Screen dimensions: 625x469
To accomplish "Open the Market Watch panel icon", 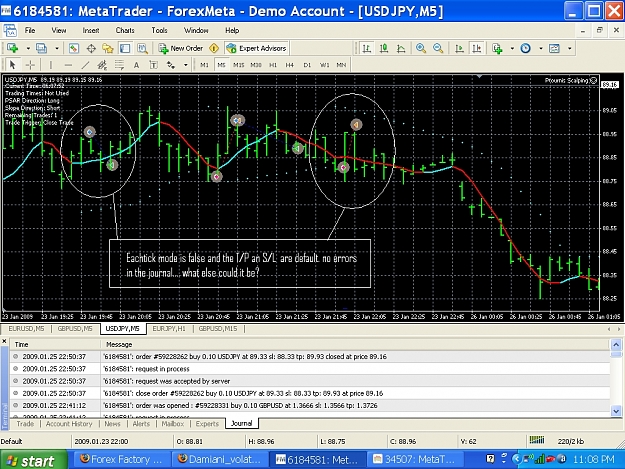I will pyautogui.click(x=74, y=48).
